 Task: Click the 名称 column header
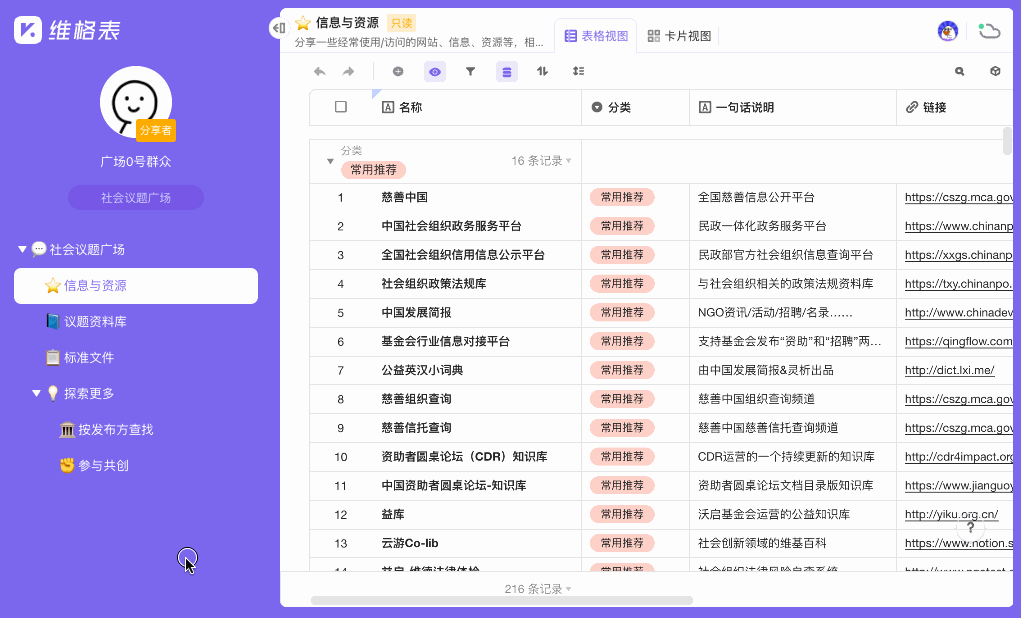478,107
